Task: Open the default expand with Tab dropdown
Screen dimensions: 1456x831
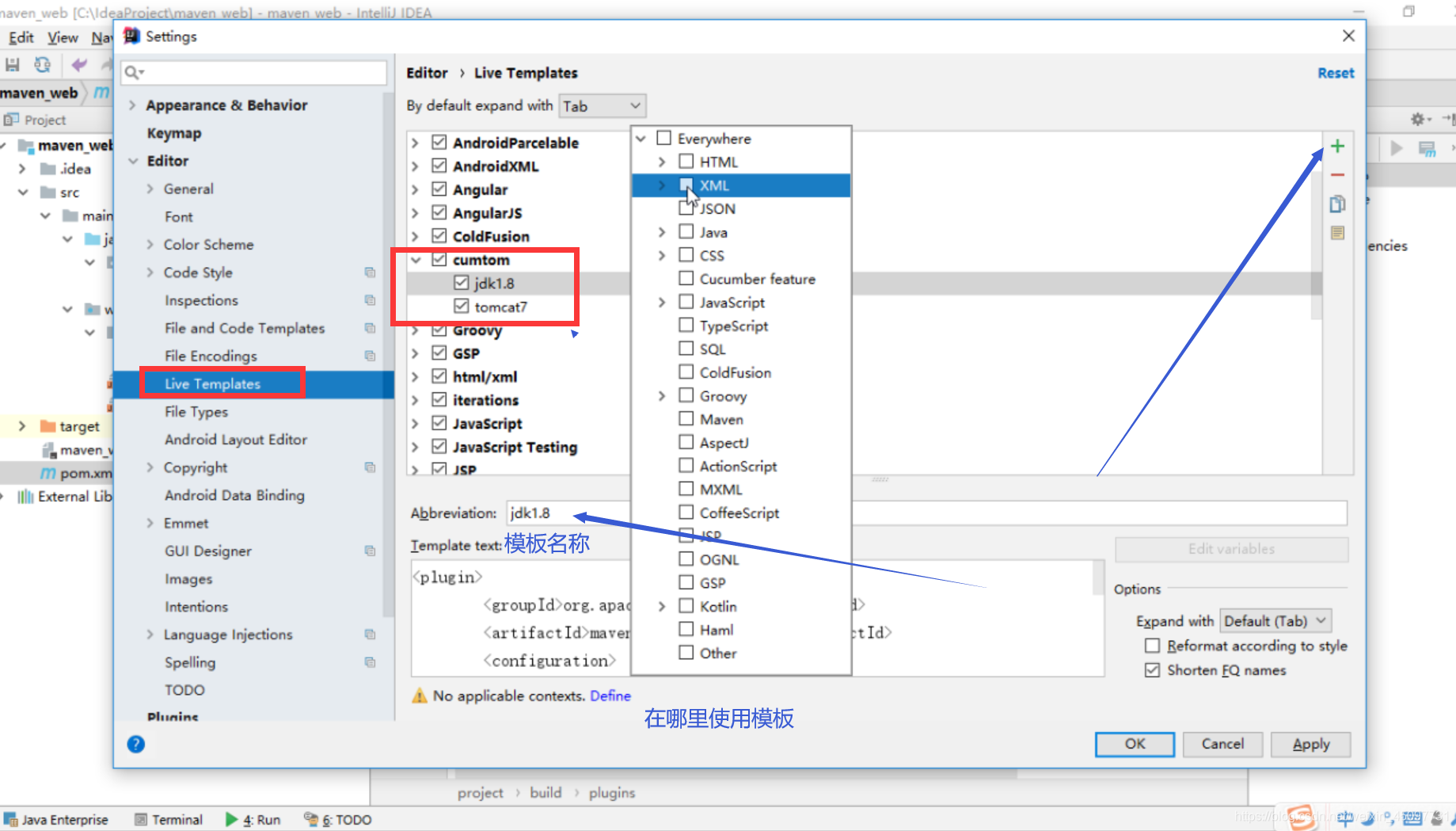Action: (x=603, y=106)
